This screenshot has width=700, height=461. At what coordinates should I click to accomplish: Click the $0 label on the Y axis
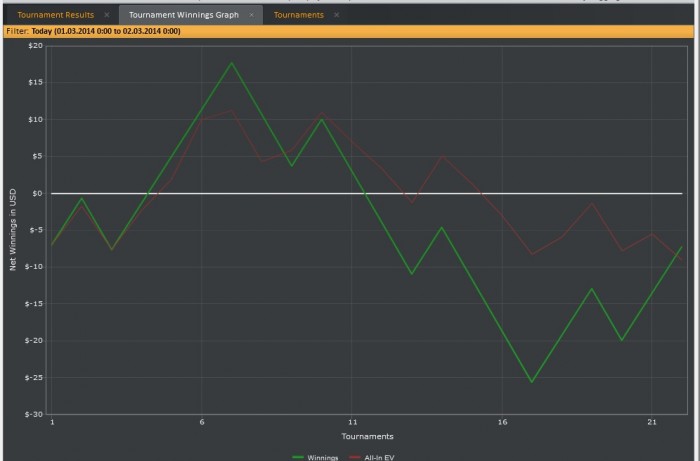point(38,193)
